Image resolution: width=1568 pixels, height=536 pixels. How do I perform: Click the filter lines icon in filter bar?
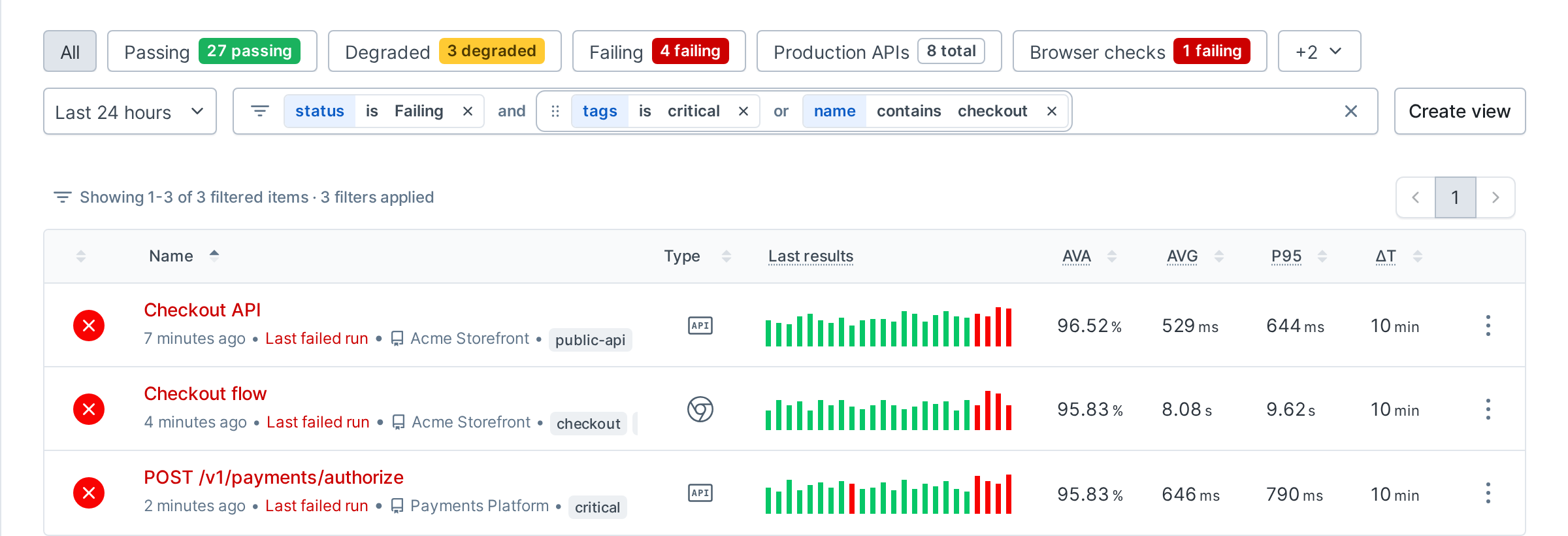[x=260, y=111]
